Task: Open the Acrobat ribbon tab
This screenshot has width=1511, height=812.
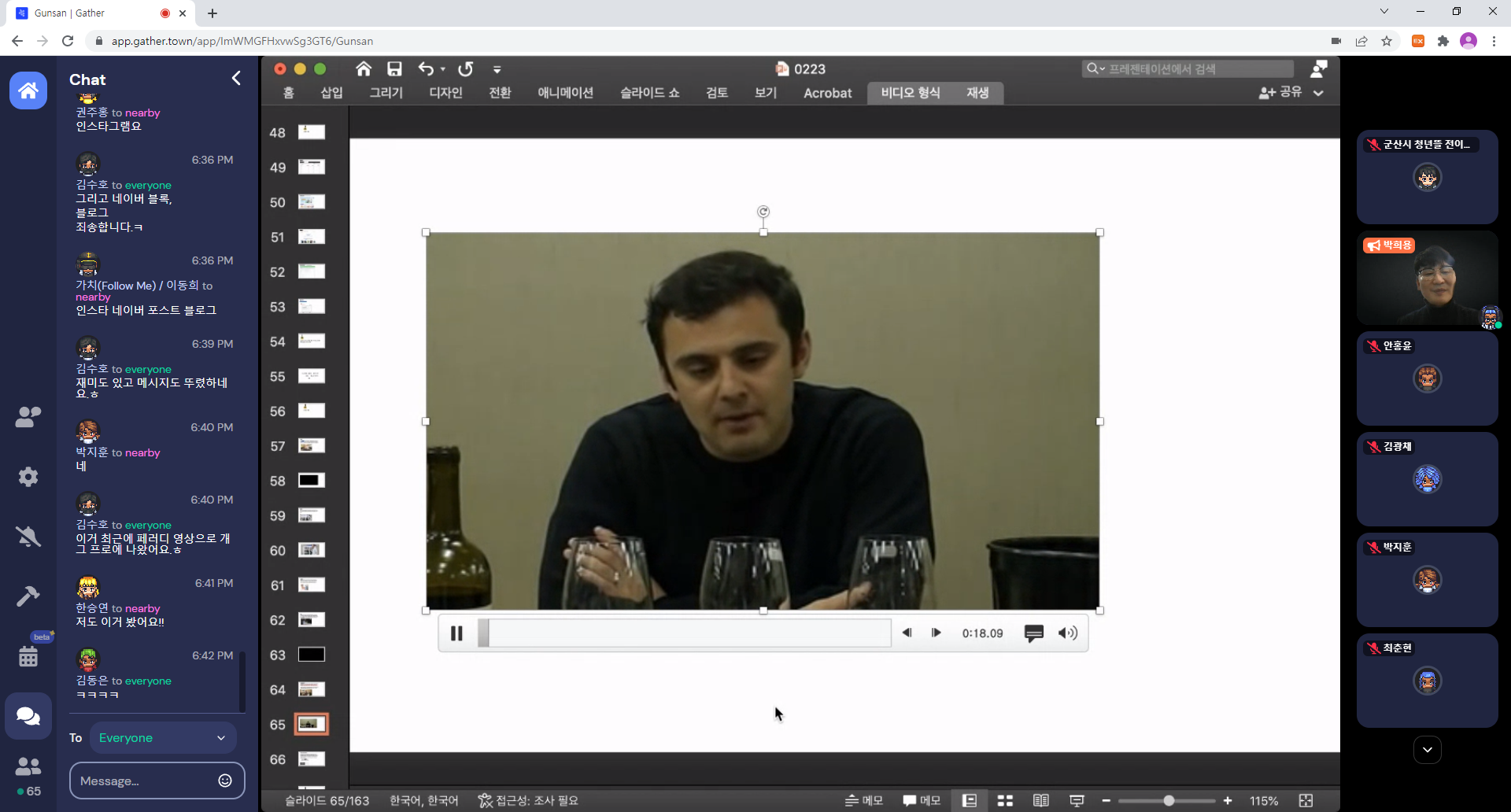Action: pos(827,93)
